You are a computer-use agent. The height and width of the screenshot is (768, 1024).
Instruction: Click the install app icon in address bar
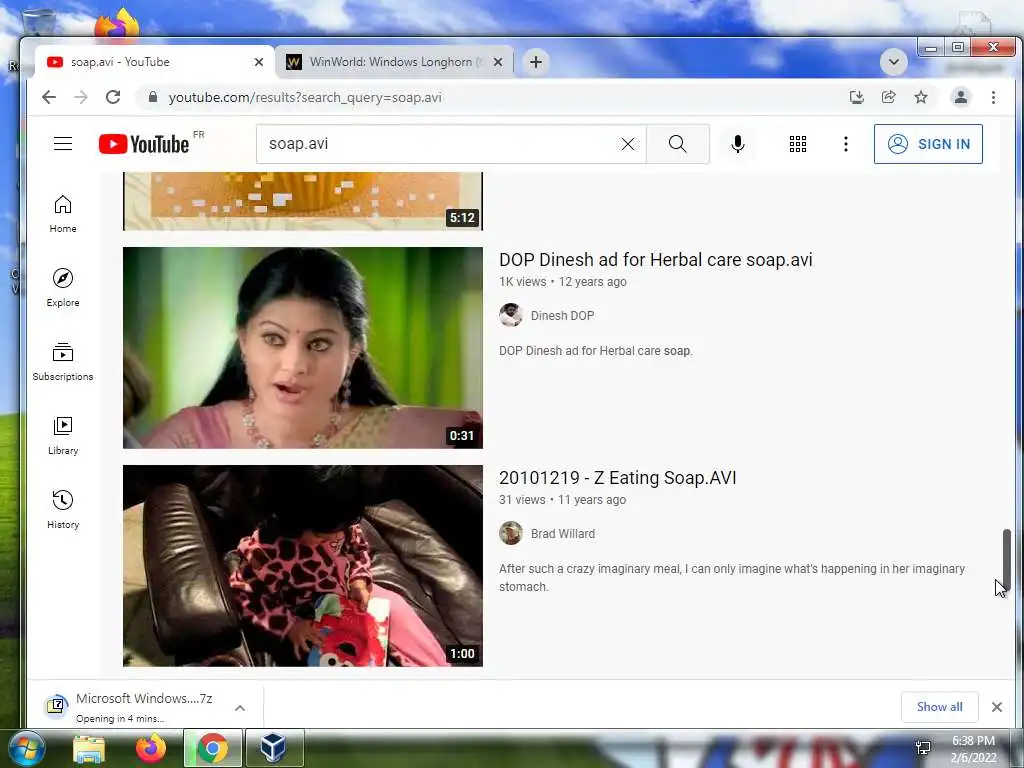tap(857, 97)
